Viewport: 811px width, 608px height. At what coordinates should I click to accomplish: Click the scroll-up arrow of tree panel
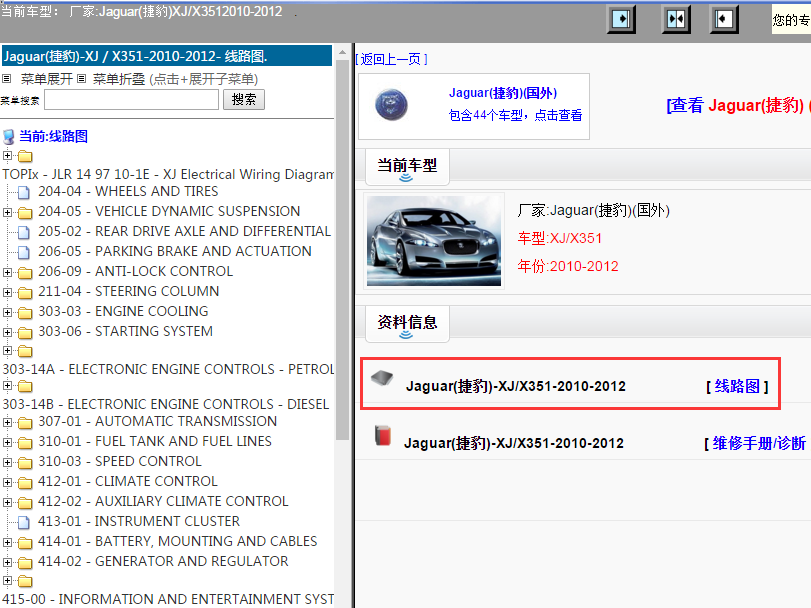coord(342,52)
